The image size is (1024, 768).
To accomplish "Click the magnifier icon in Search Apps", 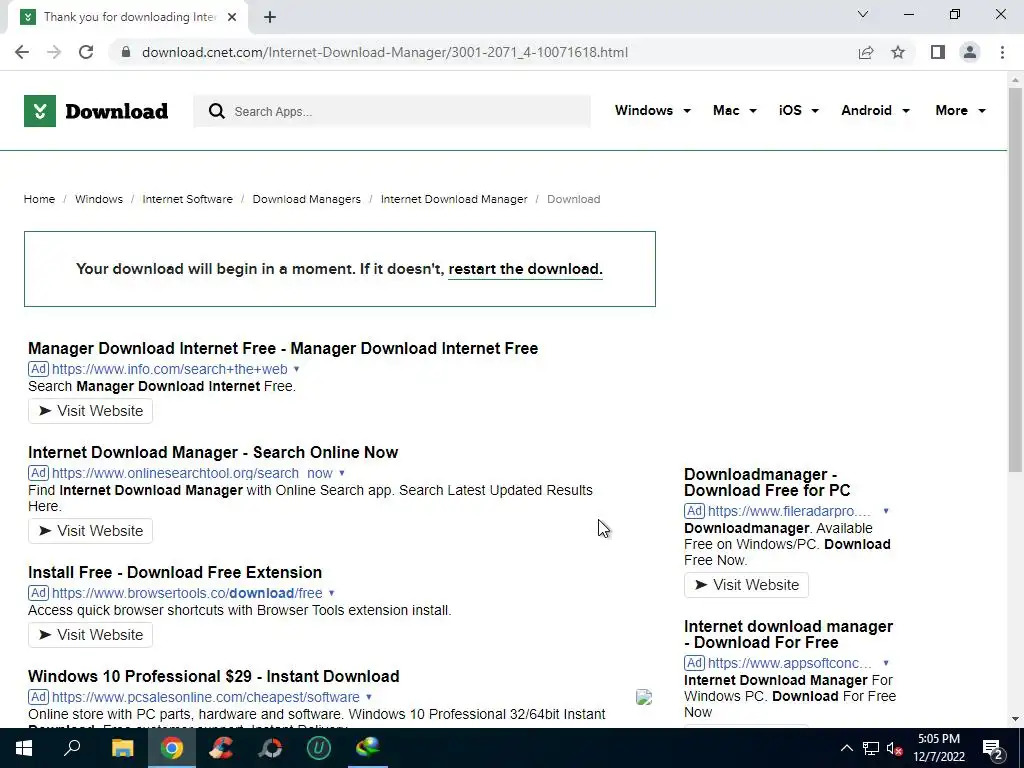I will pyautogui.click(x=217, y=111).
